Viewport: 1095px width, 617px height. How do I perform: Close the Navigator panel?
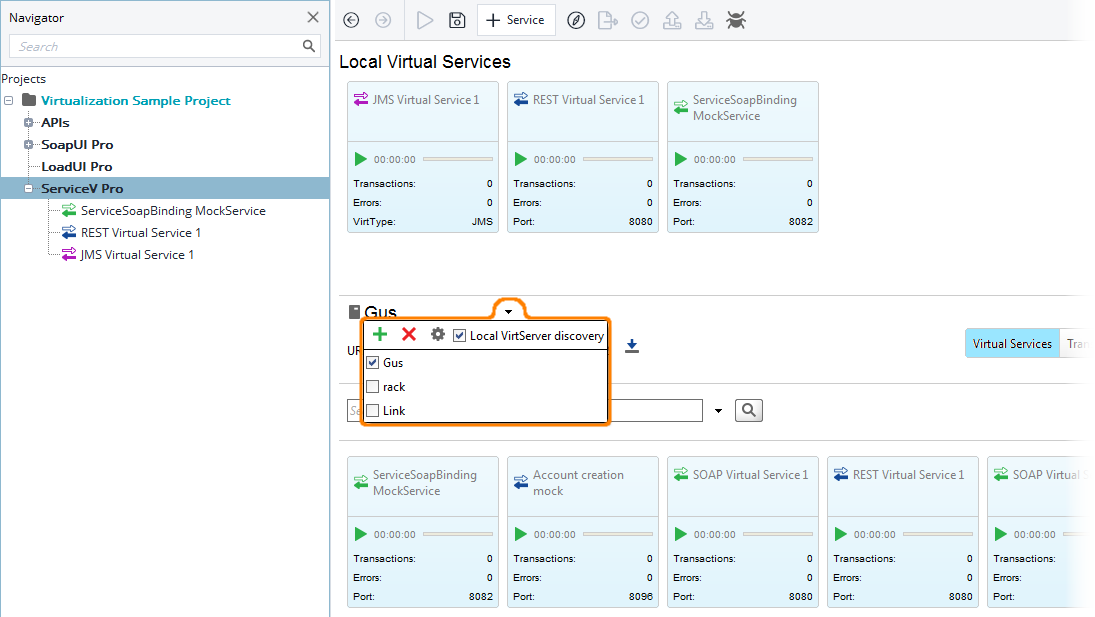[313, 17]
